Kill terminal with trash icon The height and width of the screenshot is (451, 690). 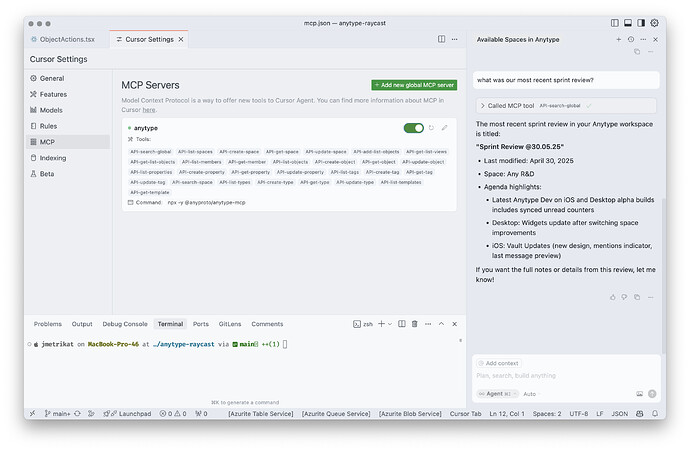[414, 324]
